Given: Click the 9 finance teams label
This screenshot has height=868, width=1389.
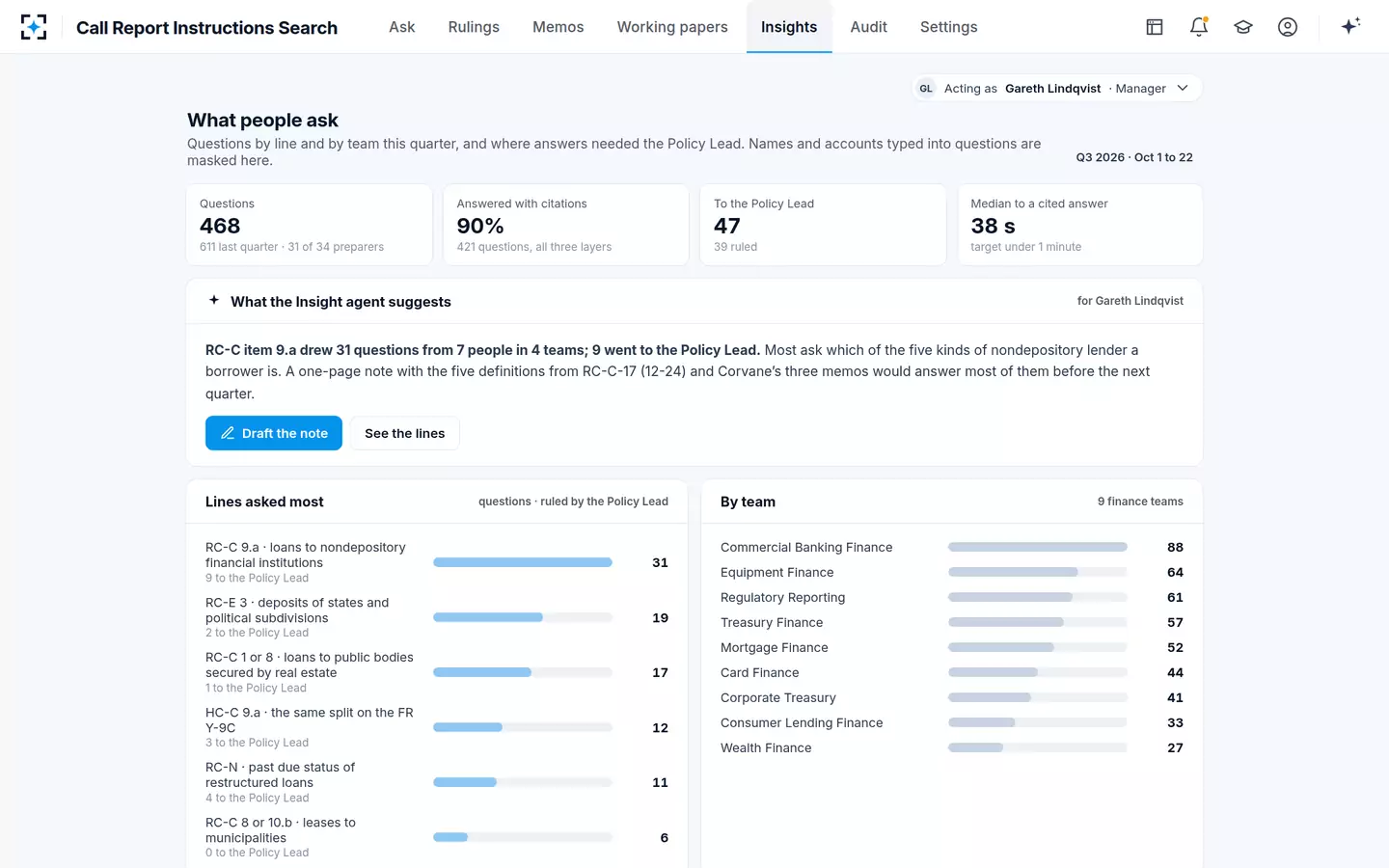Looking at the screenshot, I should tap(1140, 502).
